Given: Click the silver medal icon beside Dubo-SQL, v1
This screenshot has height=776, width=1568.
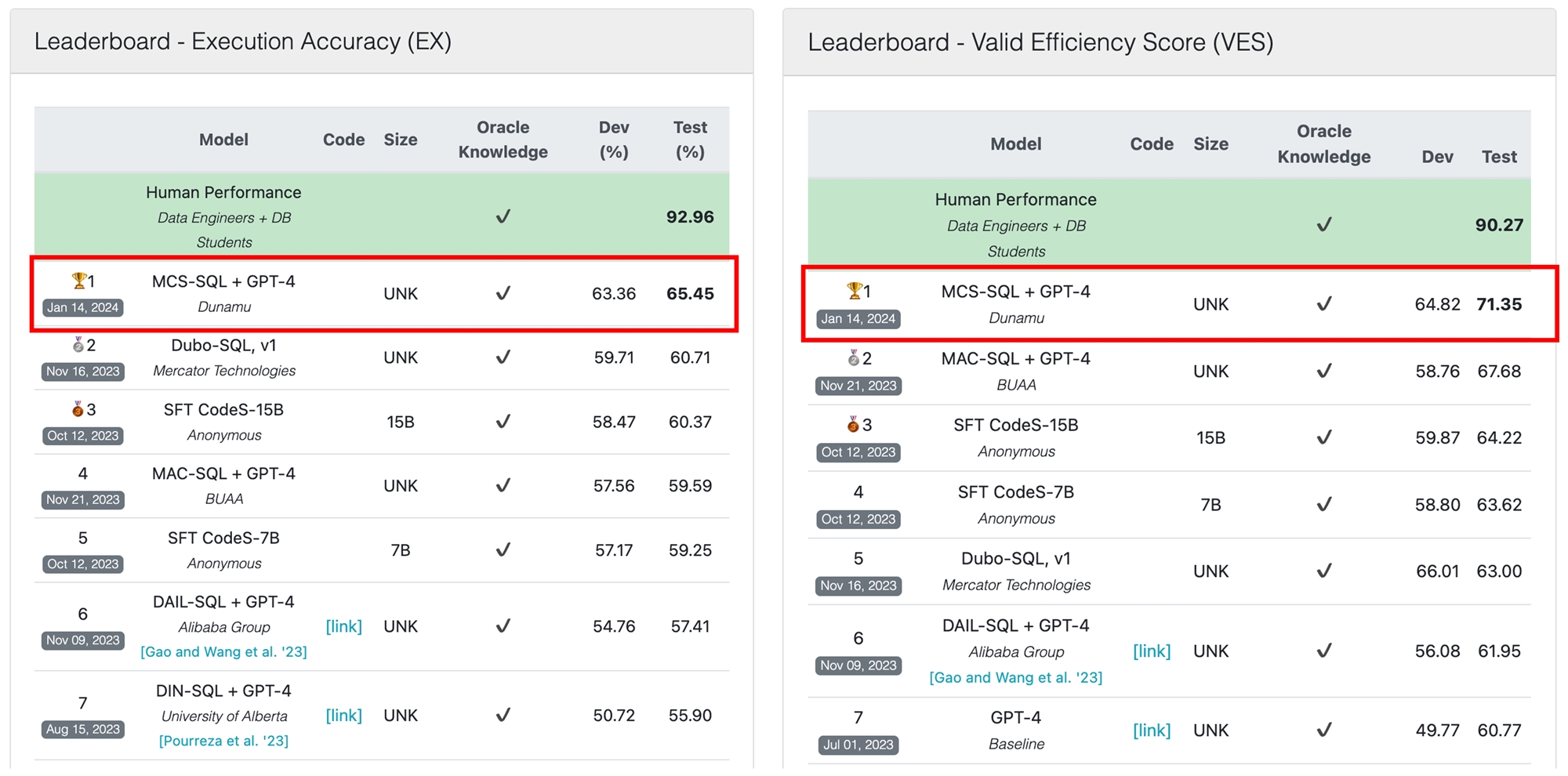Looking at the screenshot, I should 78,345.
